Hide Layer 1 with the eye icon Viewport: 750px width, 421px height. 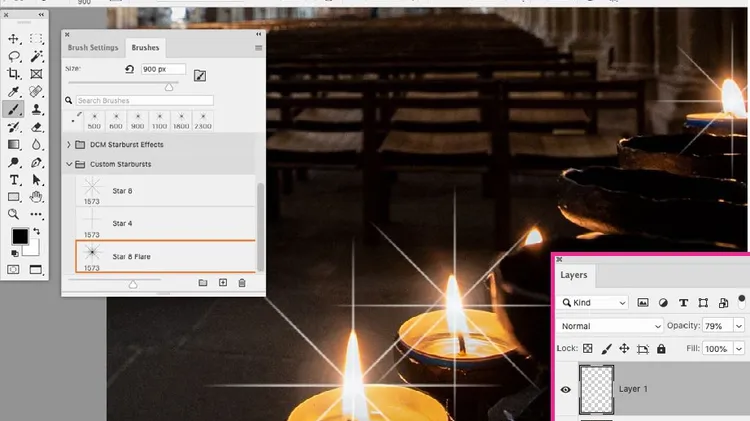[565, 389]
